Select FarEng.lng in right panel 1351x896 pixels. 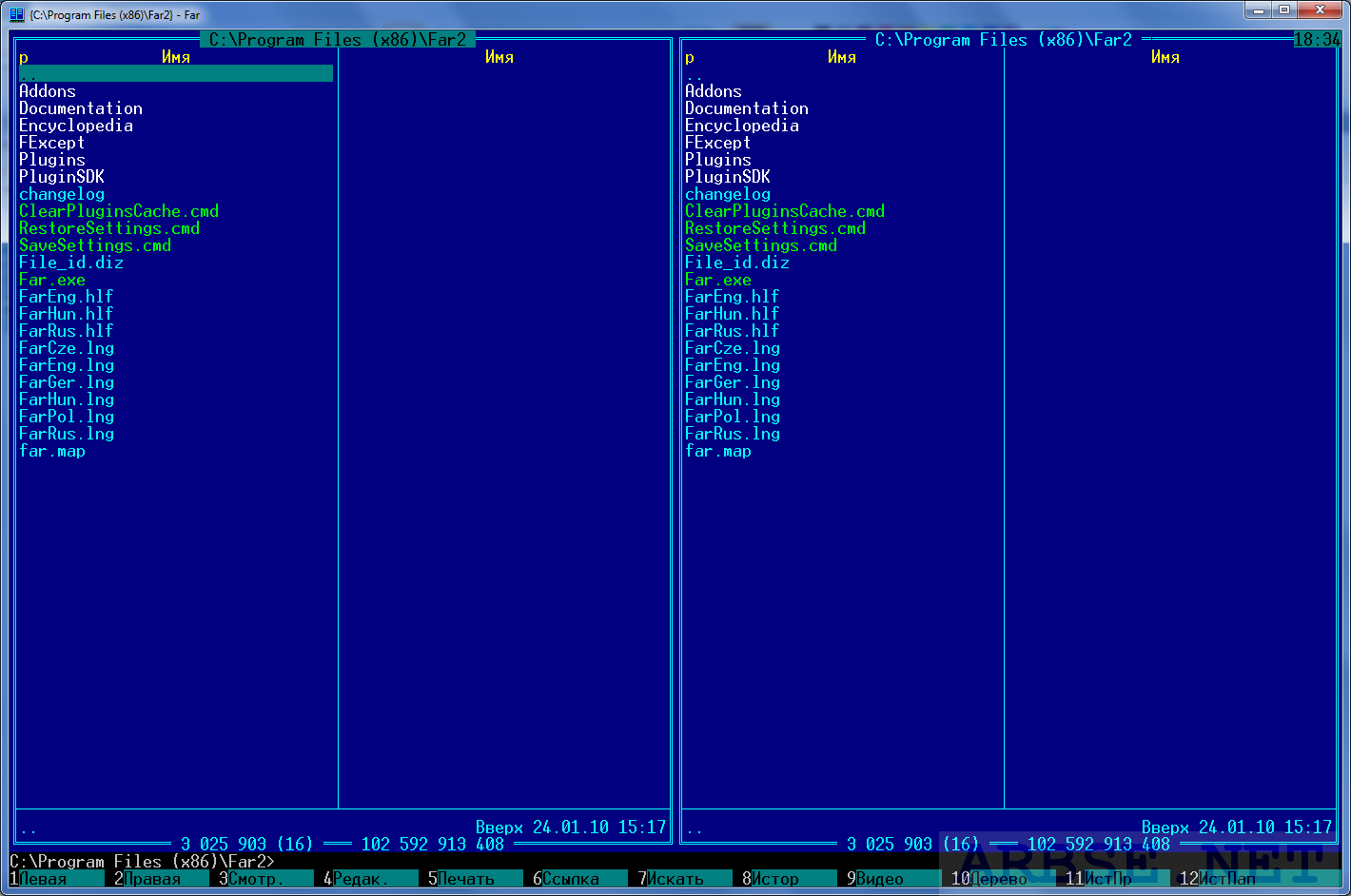click(x=733, y=365)
